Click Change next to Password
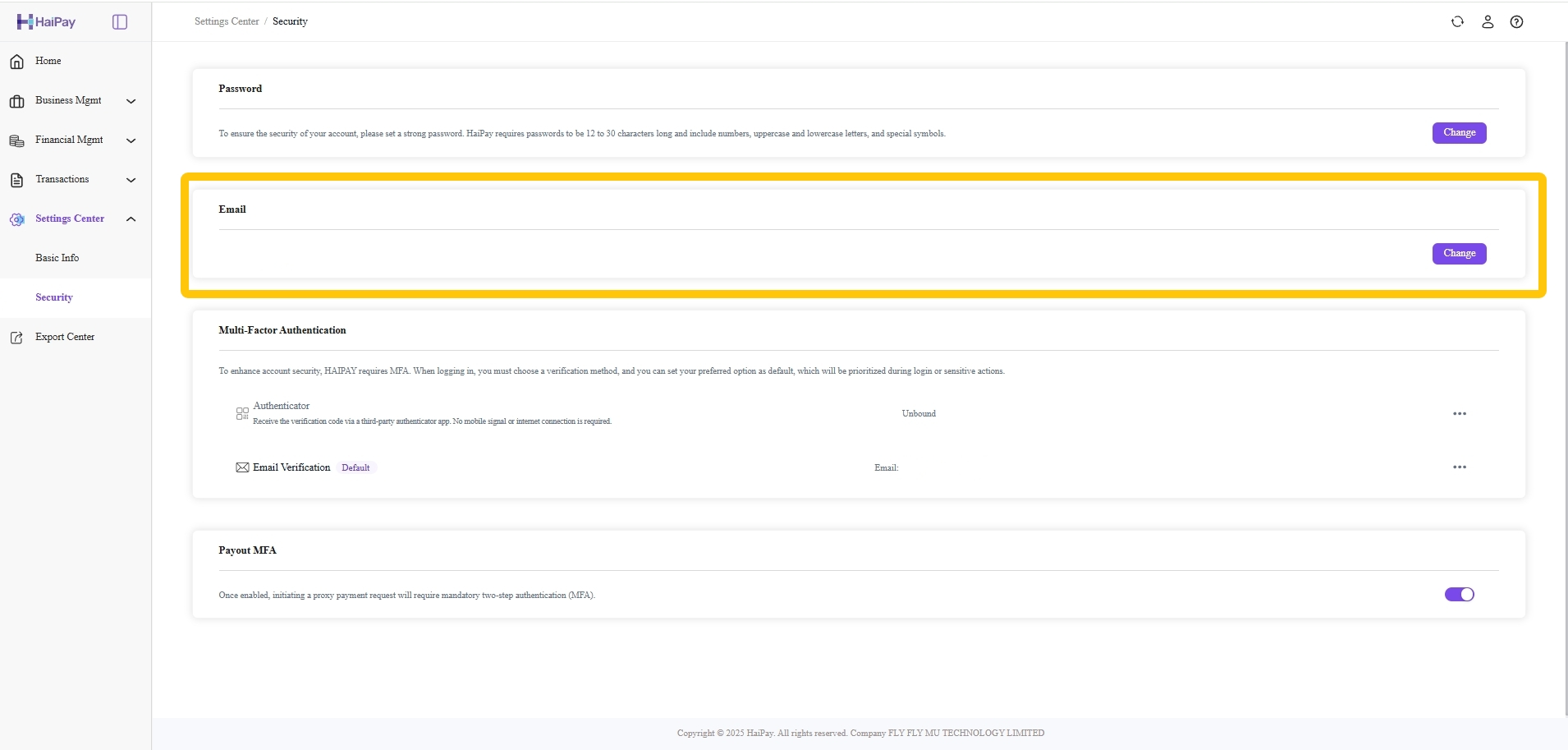 coord(1460,132)
